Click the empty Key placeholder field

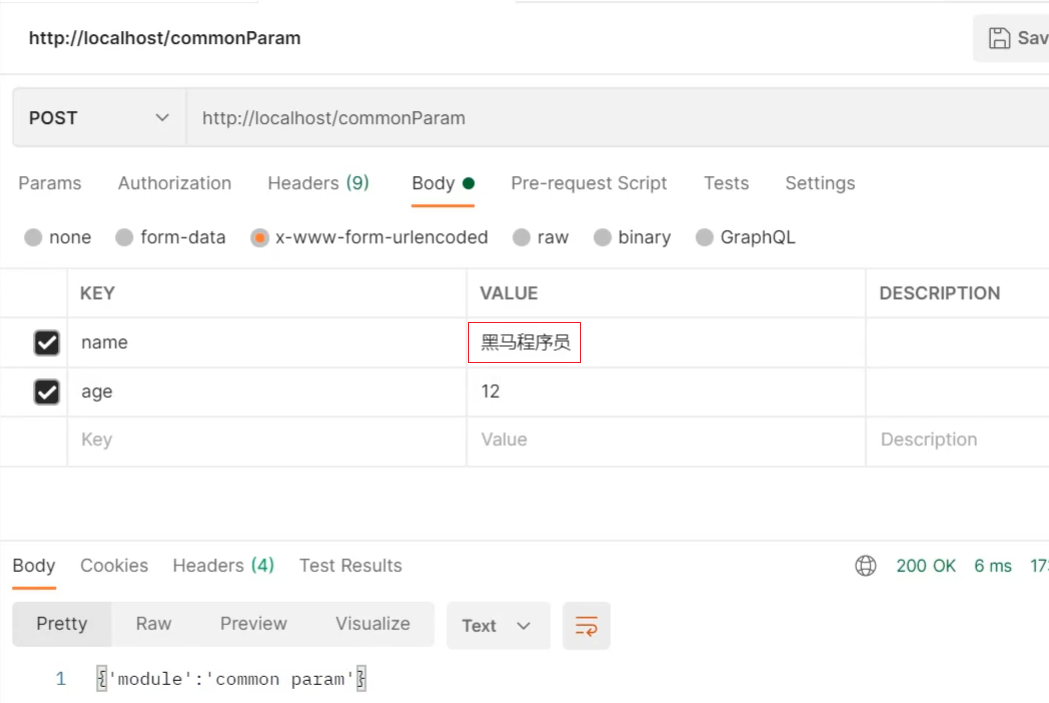[x=266, y=440]
